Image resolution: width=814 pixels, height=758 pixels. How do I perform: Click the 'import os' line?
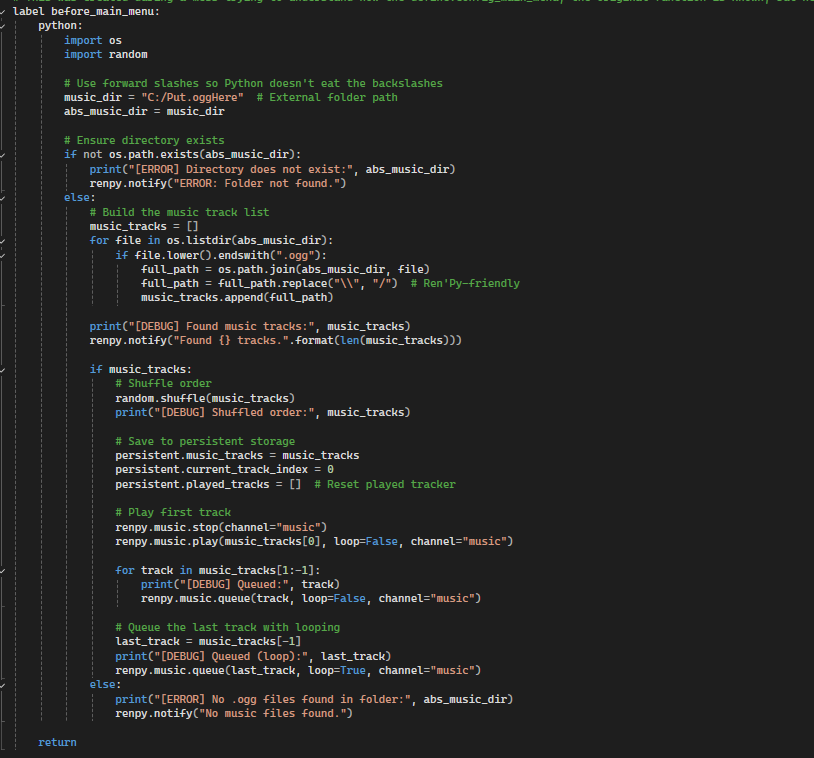[x=93, y=40]
